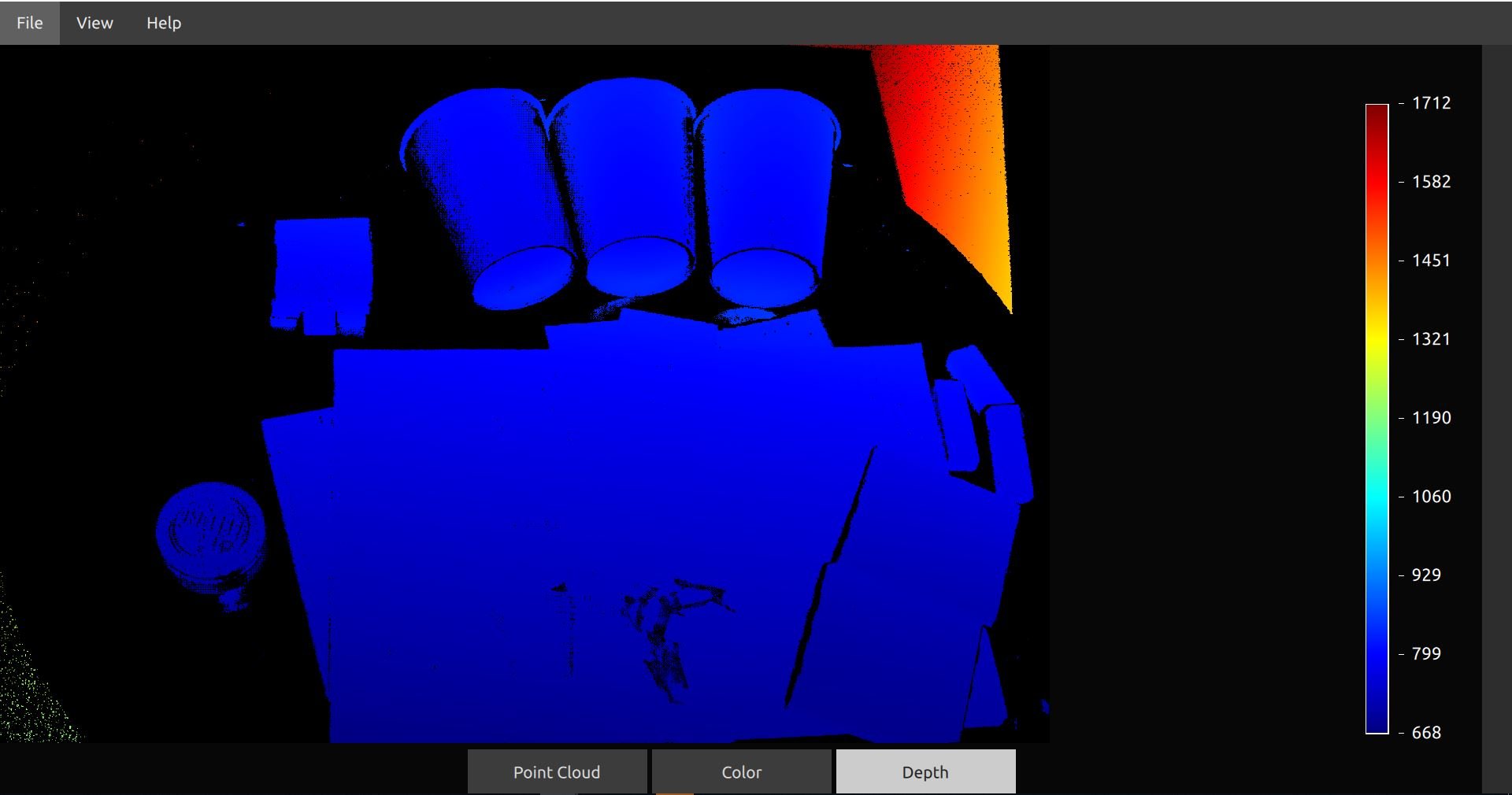Open the File menu
This screenshot has width=1512, height=795.
pos(29,23)
